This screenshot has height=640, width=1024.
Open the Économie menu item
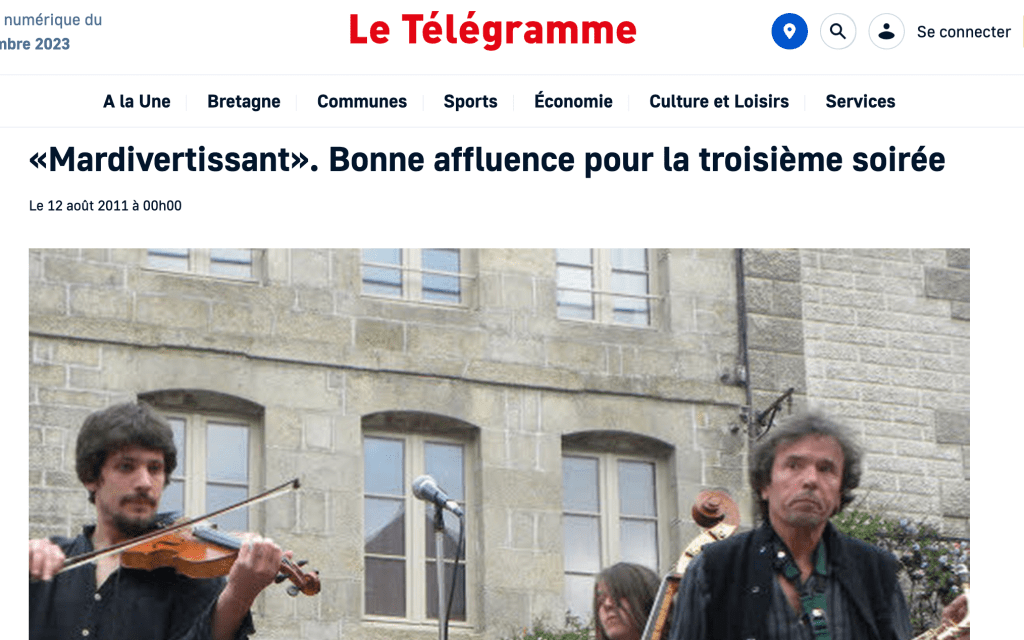click(573, 101)
